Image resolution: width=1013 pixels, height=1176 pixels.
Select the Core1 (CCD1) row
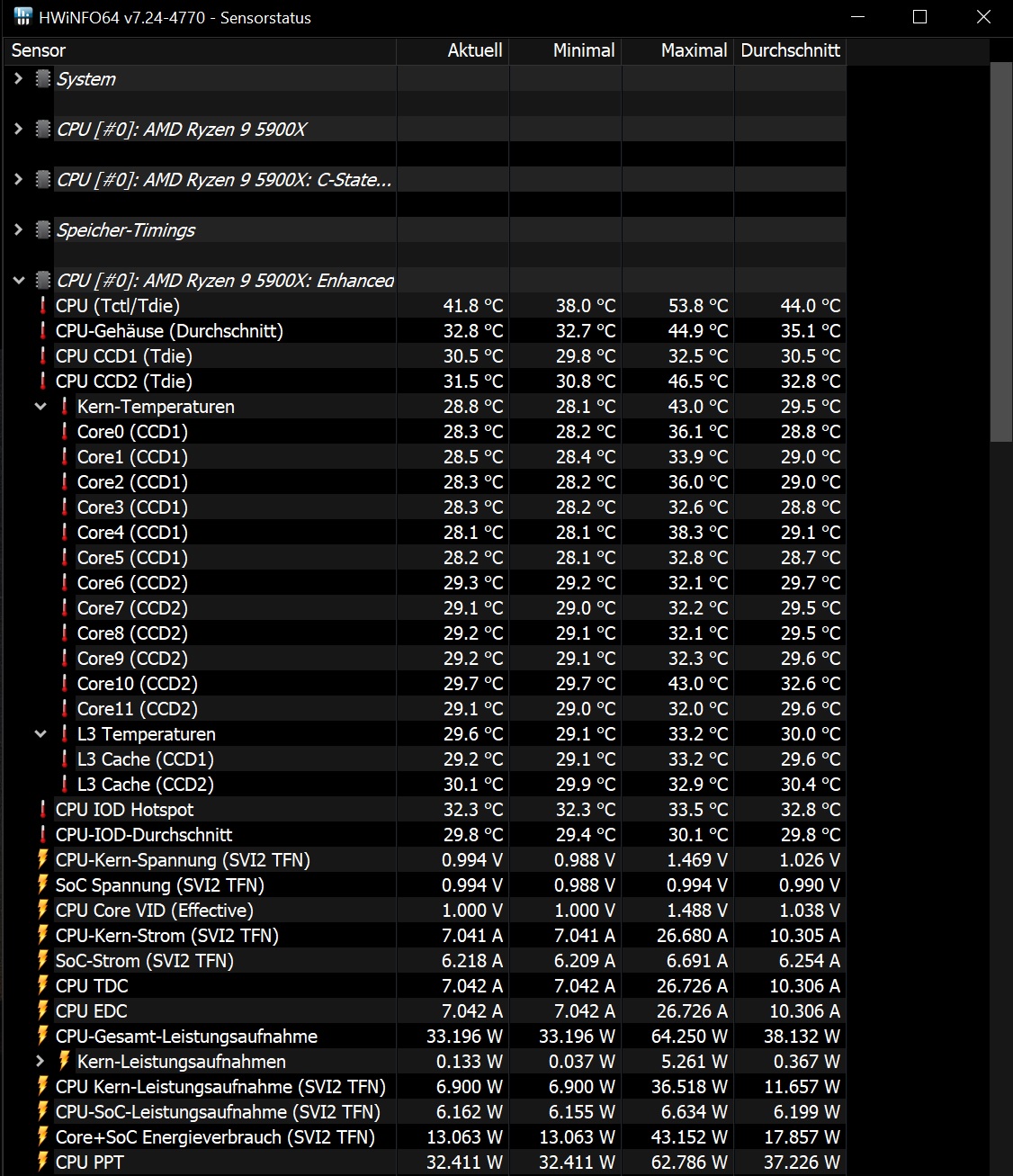(425, 456)
